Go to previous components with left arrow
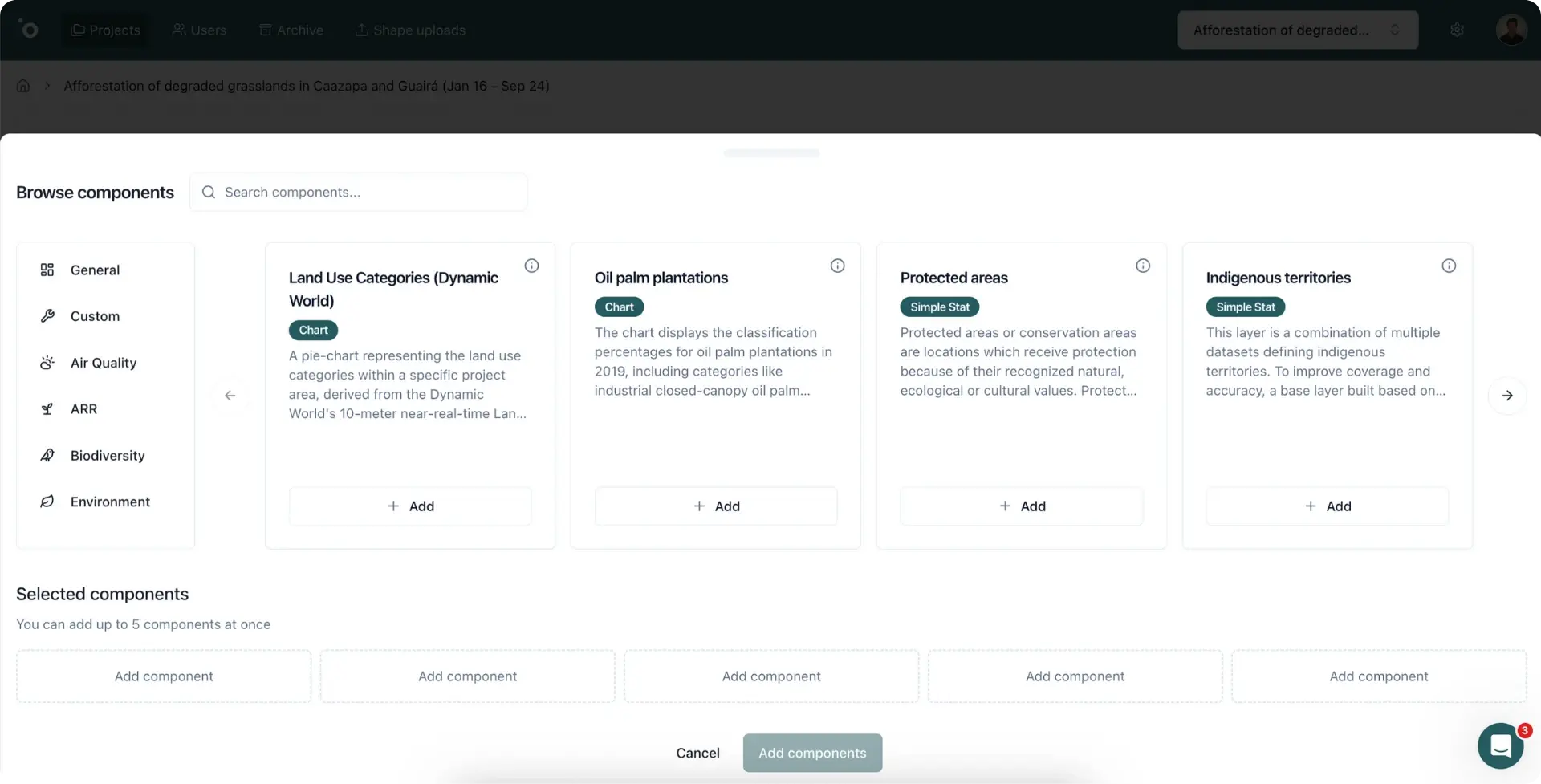This screenshot has width=1541, height=784. pyautogui.click(x=230, y=396)
